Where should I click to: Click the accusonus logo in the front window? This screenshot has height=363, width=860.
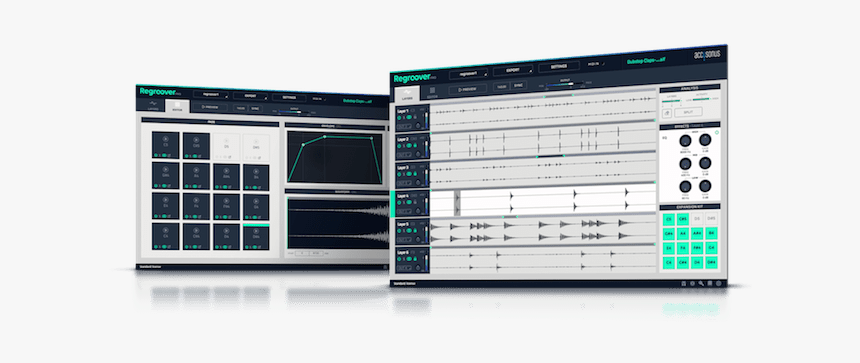706,56
